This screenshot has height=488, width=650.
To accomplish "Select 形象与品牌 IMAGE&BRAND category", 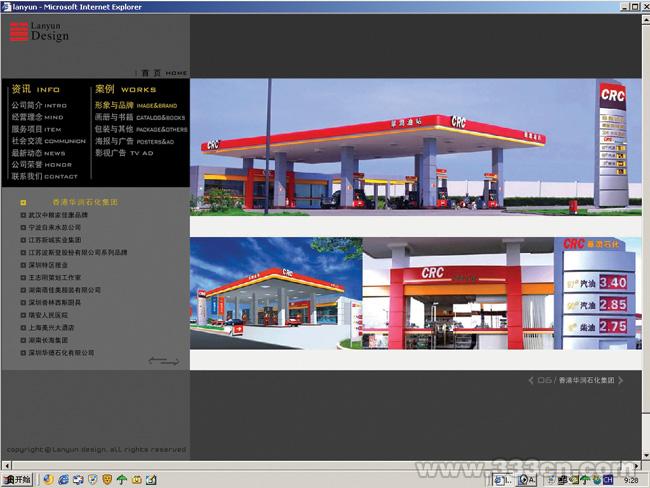I will pos(135,105).
